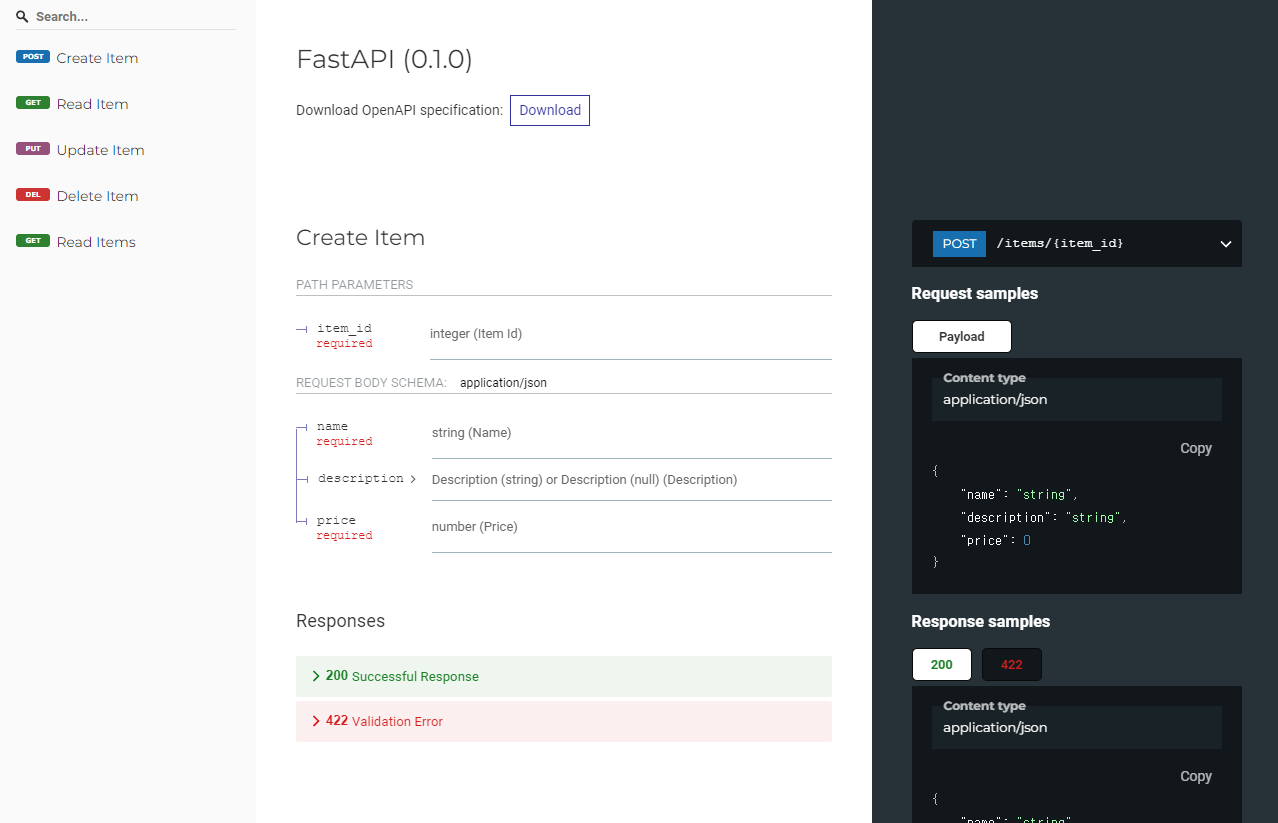Screen dimensions: 1278x823
Task: Click the "price": 0 line in request sample
Action: pyautogui.click(x=995, y=540)
